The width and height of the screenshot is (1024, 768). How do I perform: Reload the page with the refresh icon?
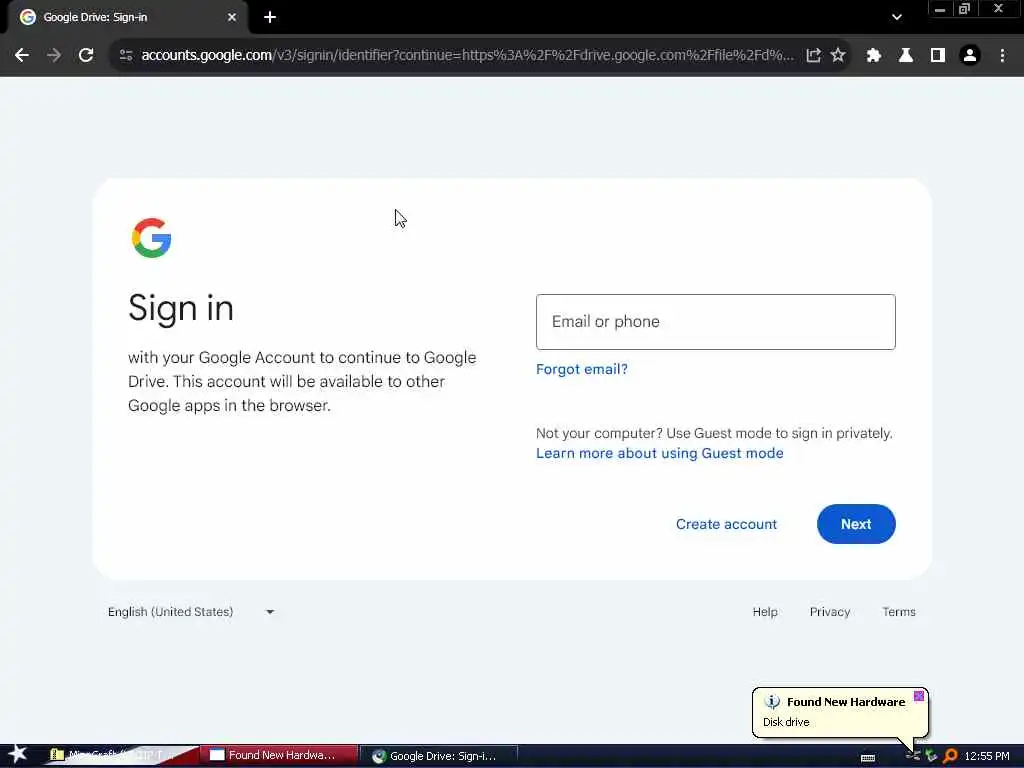tap(86, 56)
